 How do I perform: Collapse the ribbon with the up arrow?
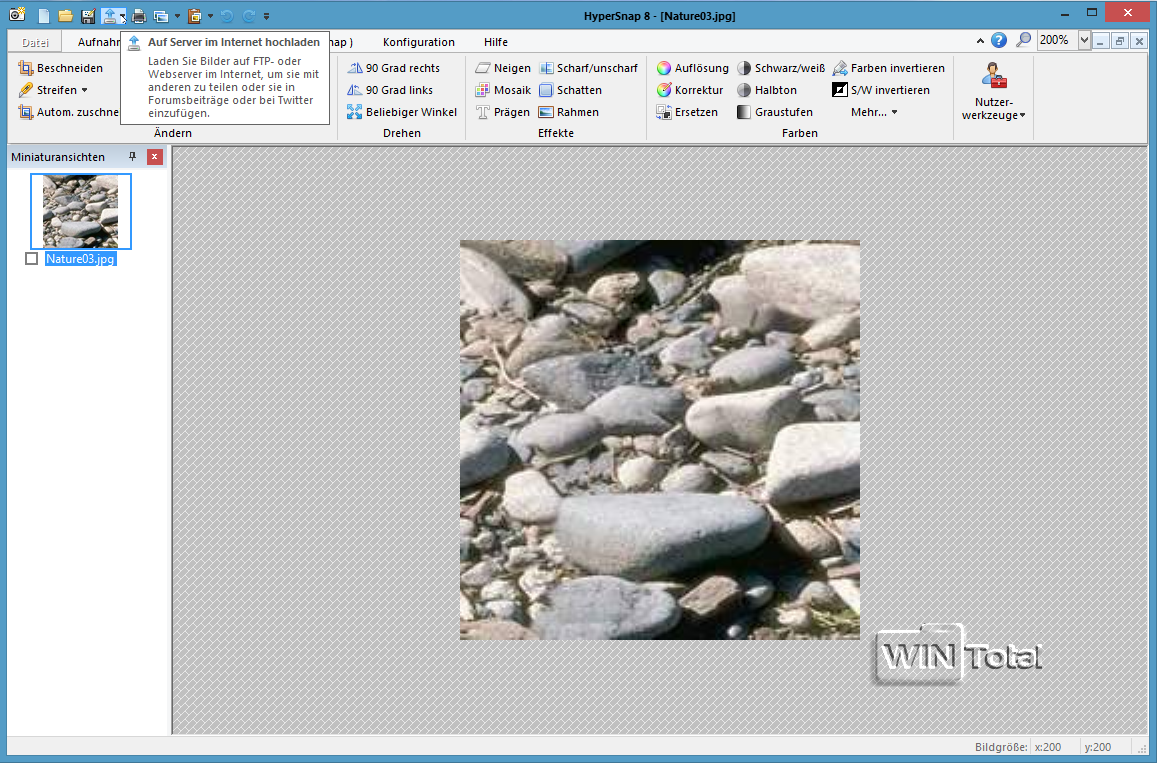point(978,41)
